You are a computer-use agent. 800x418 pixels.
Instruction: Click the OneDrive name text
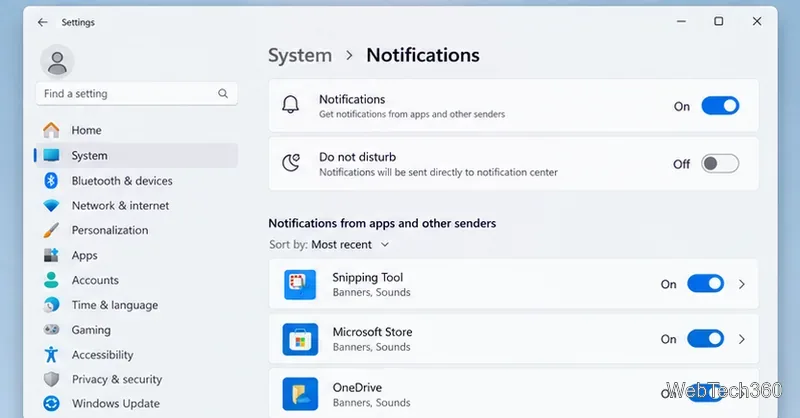(357, 387)
